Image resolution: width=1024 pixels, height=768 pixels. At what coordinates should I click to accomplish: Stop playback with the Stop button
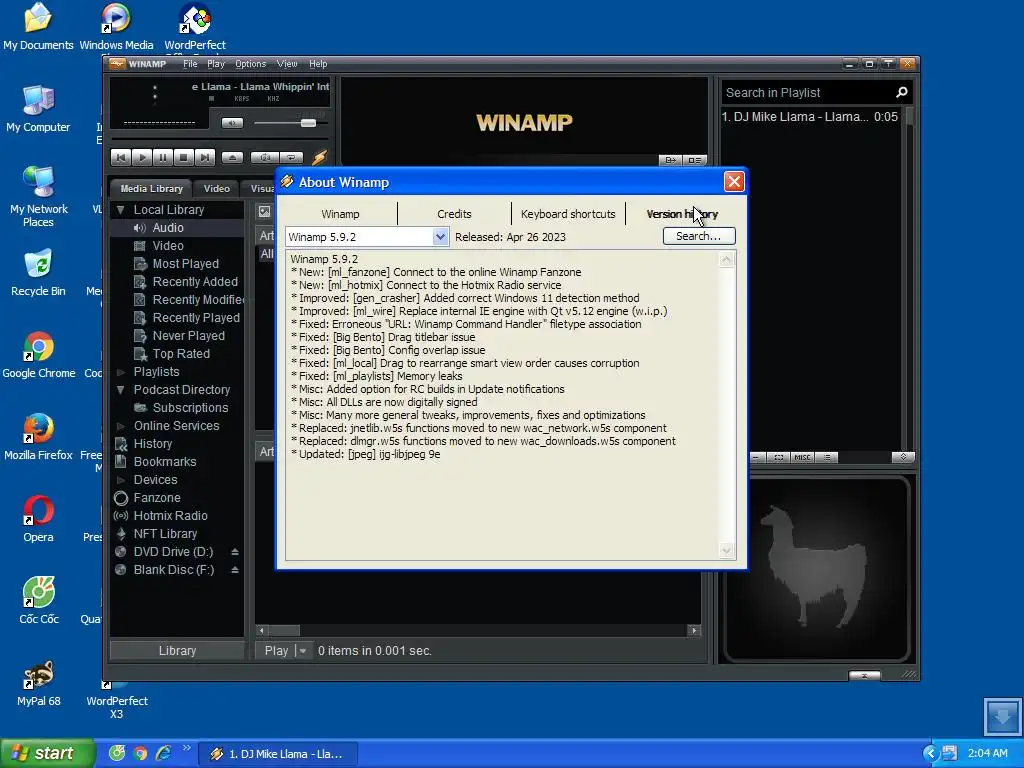(x=184, y=157)
